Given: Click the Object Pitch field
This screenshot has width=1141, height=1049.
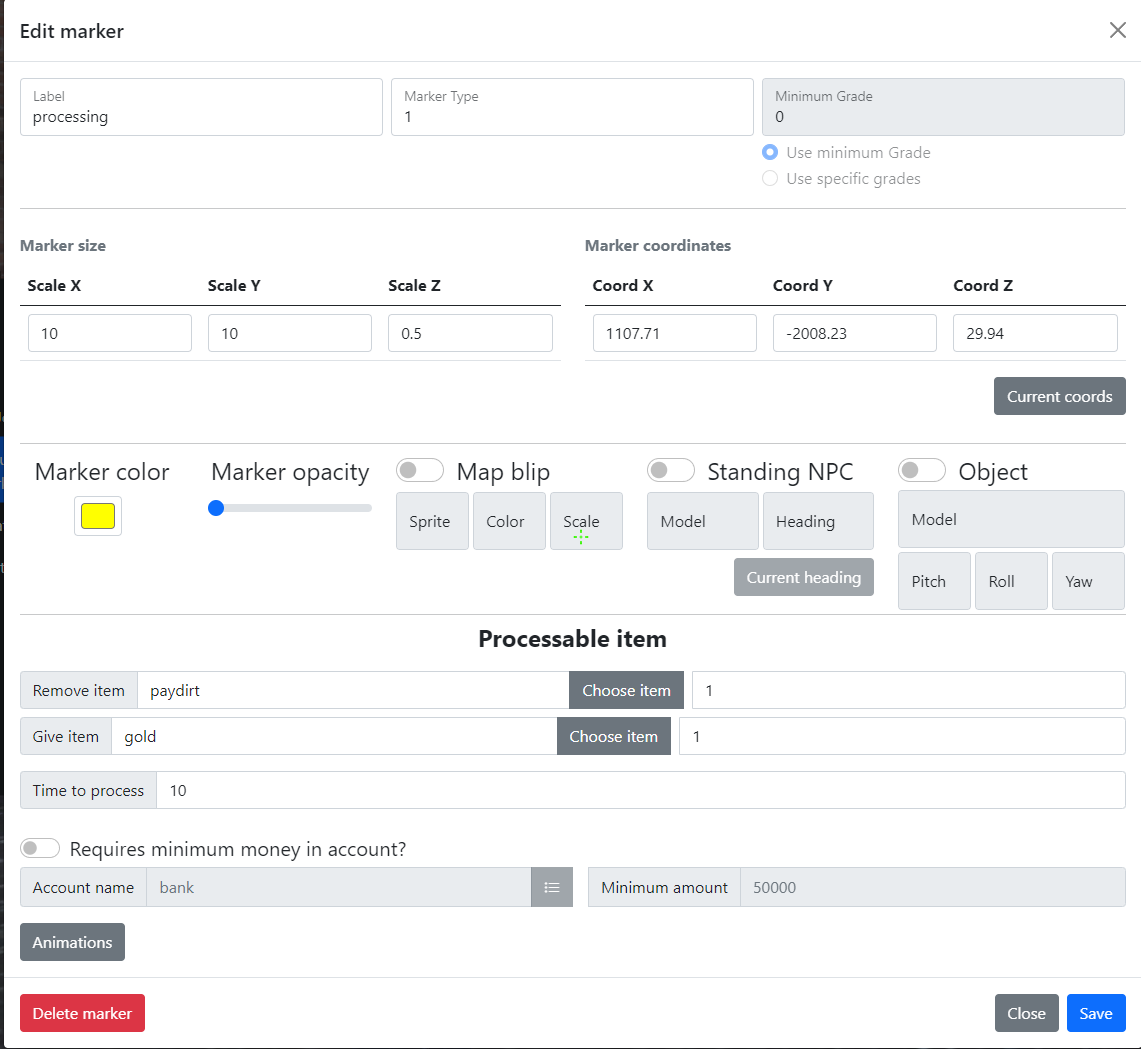Looking at the screenshot, I should point(934,581).
